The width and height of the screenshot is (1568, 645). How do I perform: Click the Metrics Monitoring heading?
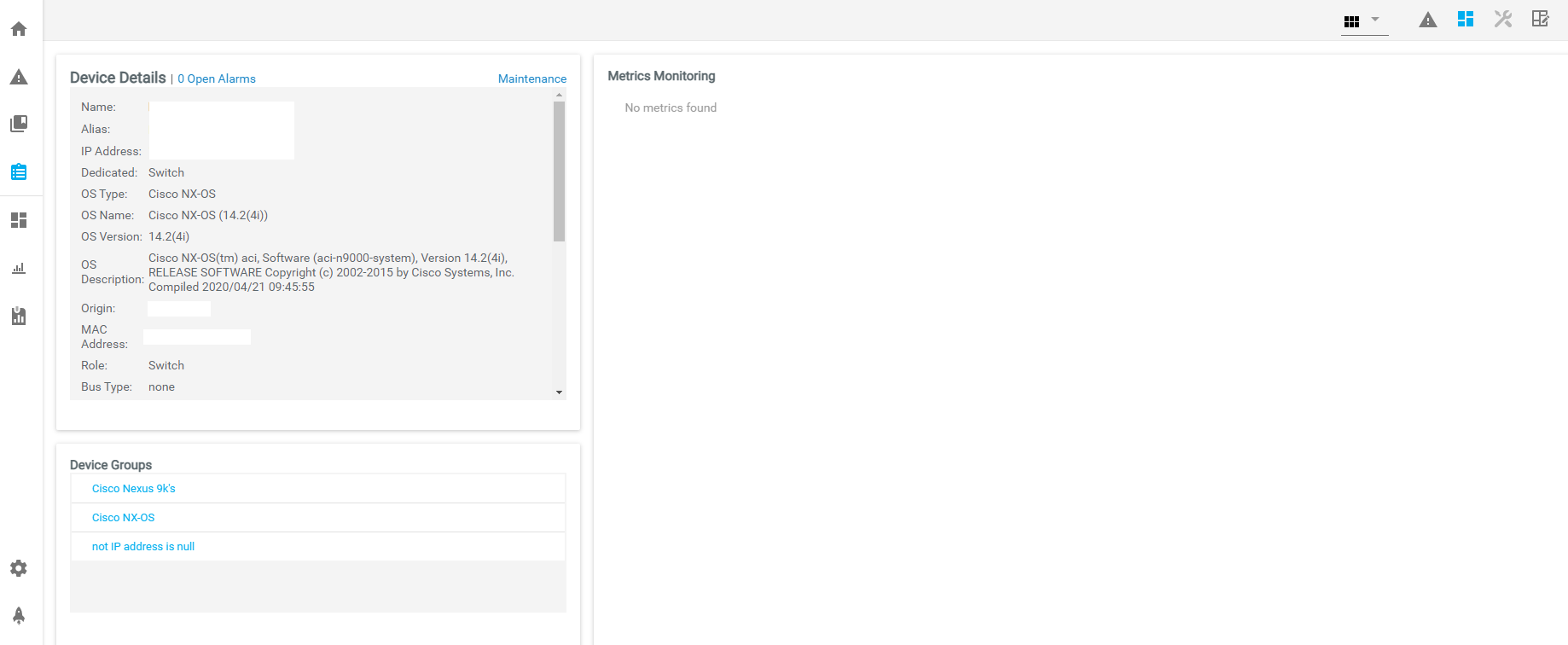click(661, 76)
